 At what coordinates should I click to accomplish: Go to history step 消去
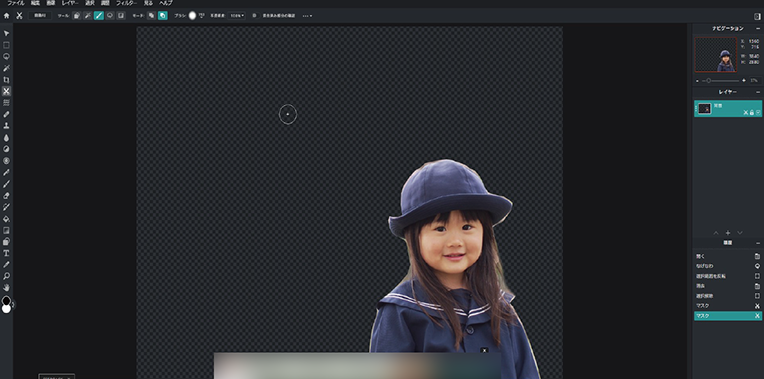[728, 286]
